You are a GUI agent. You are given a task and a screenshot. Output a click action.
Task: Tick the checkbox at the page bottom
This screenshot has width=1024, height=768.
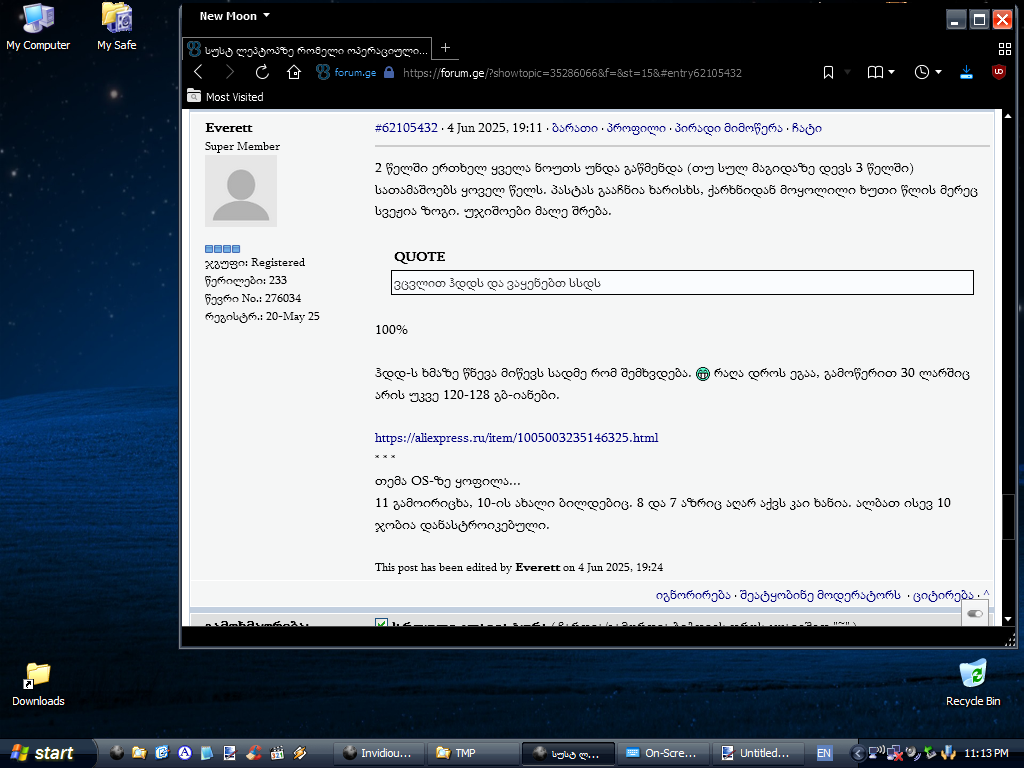coord(381,623)
